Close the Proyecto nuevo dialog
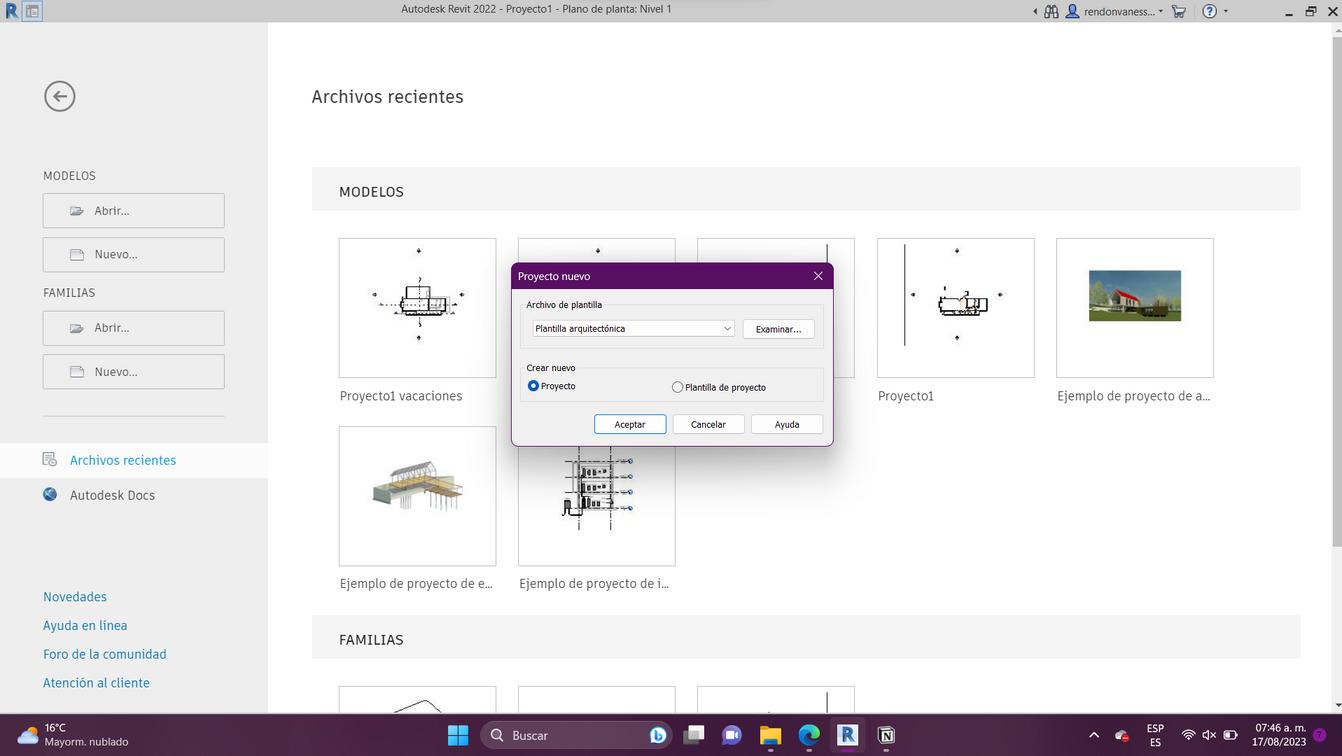The width and height of the screenshot is (1342, 756). 818,276
